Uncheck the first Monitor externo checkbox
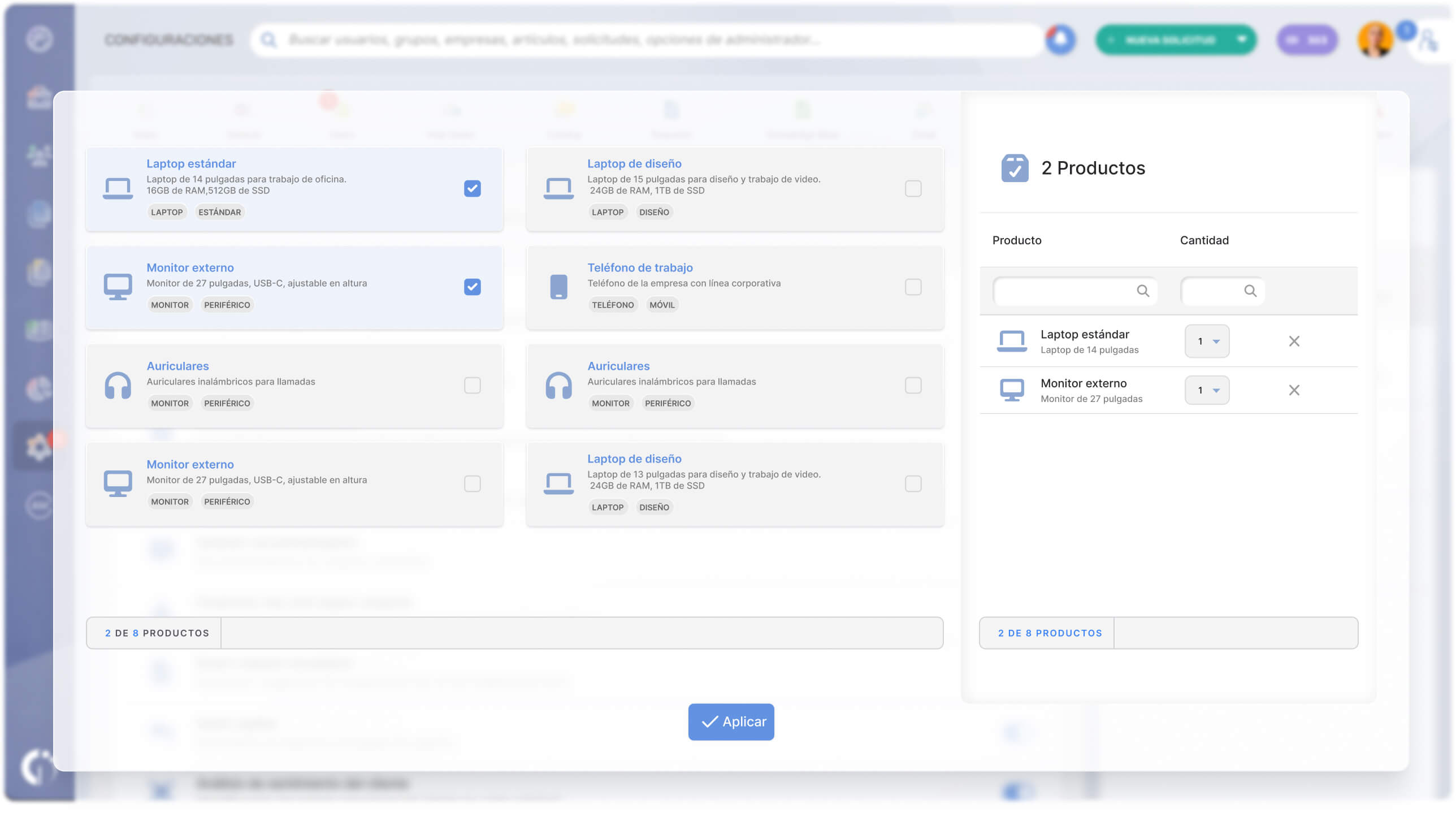 coord(472,287)
